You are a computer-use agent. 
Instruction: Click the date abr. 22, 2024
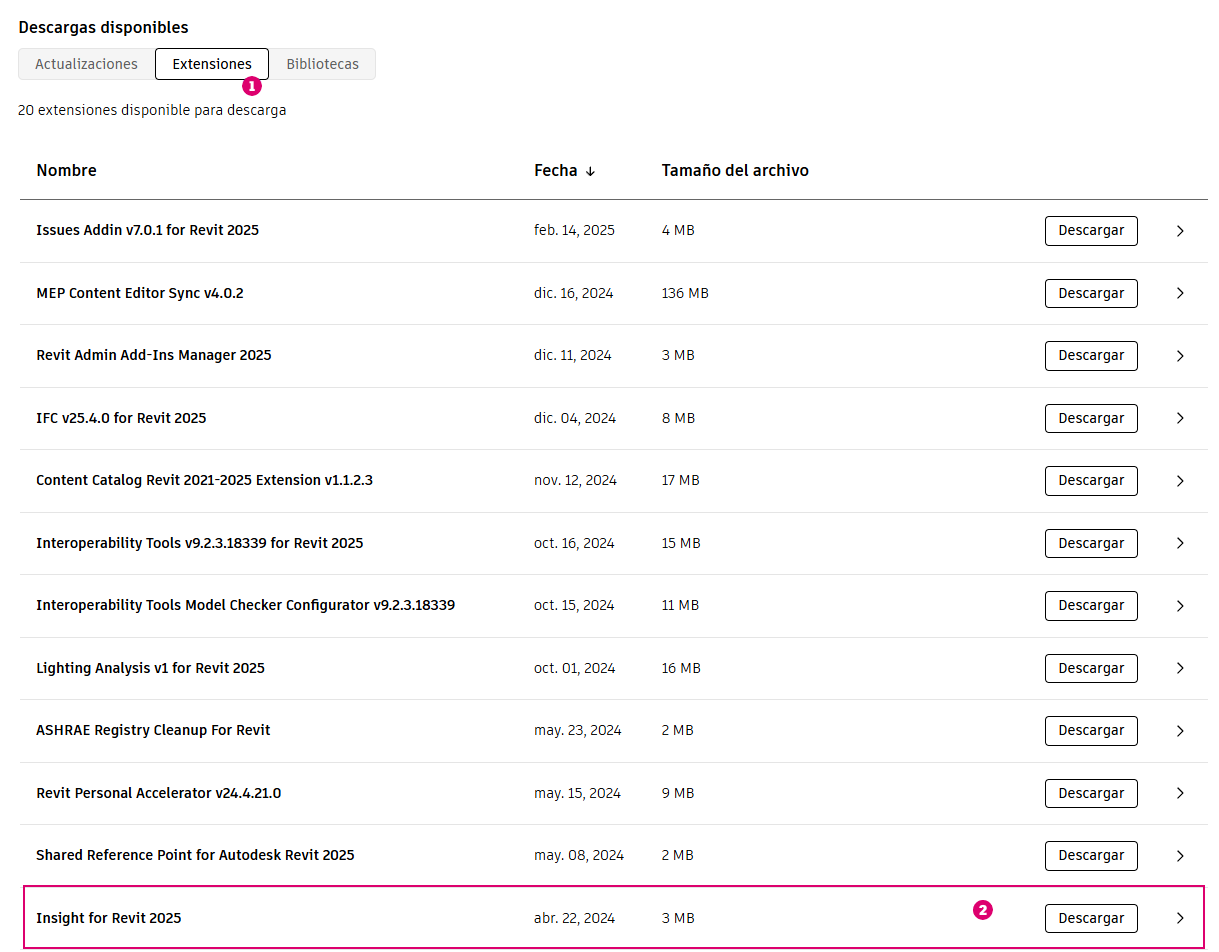[x=575, y=918]
